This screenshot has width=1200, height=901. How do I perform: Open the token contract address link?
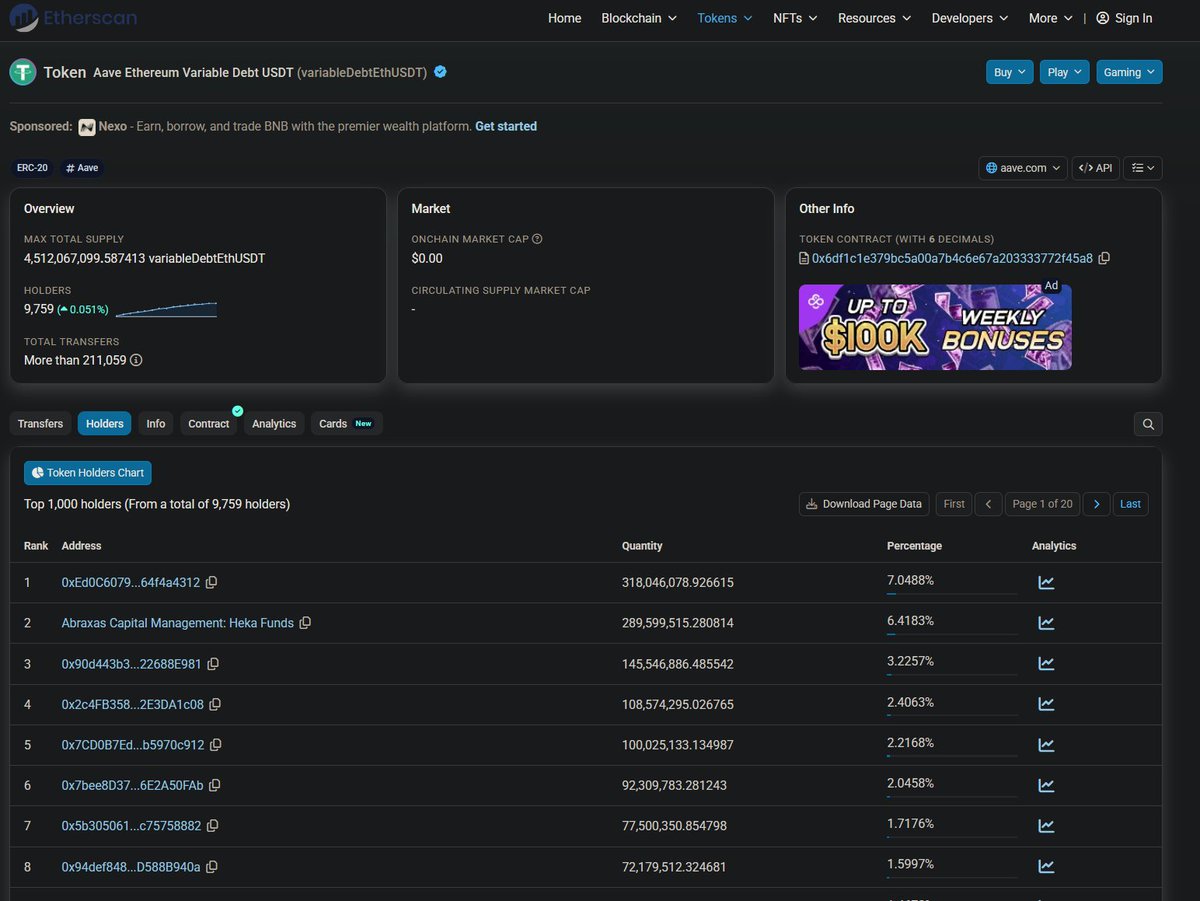952,258
